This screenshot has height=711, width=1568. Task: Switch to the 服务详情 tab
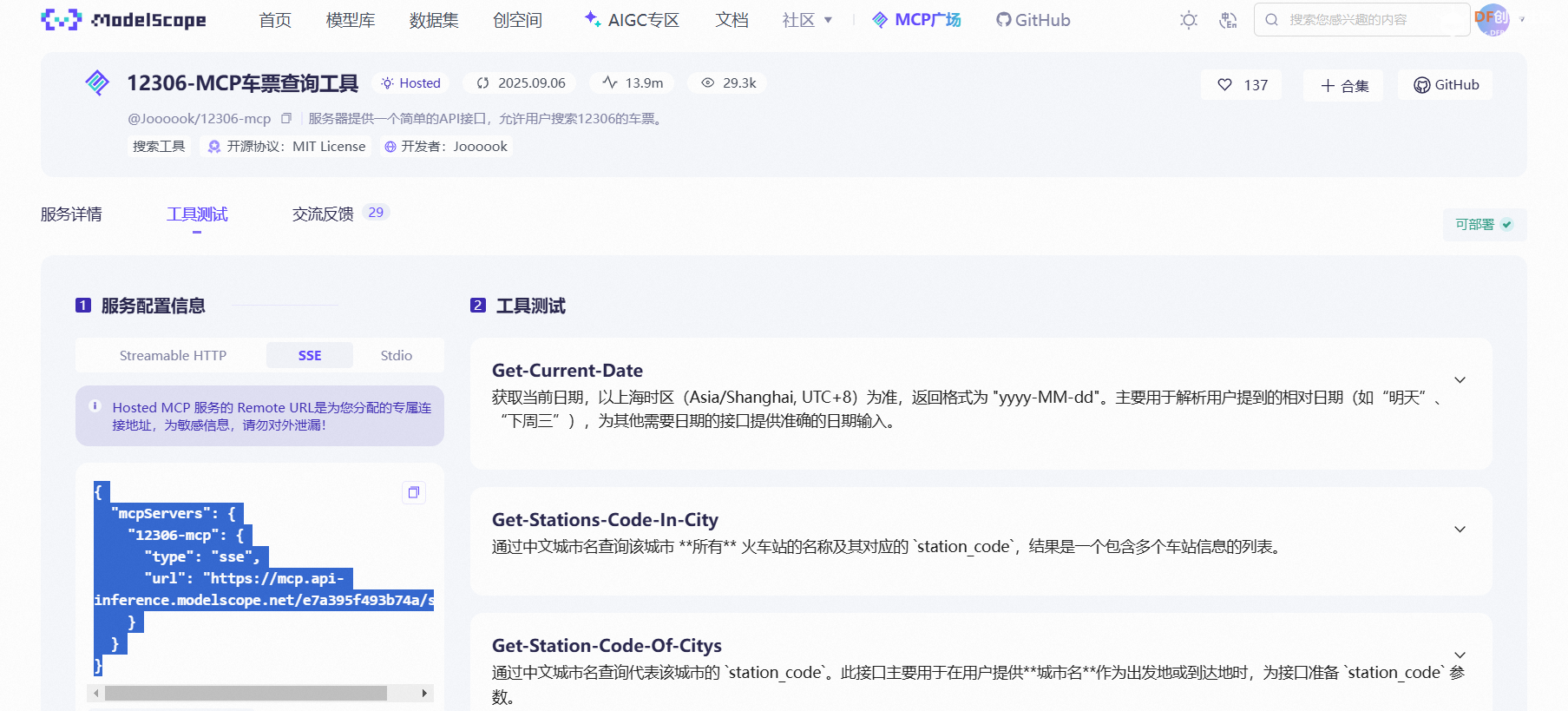point(71,214)
